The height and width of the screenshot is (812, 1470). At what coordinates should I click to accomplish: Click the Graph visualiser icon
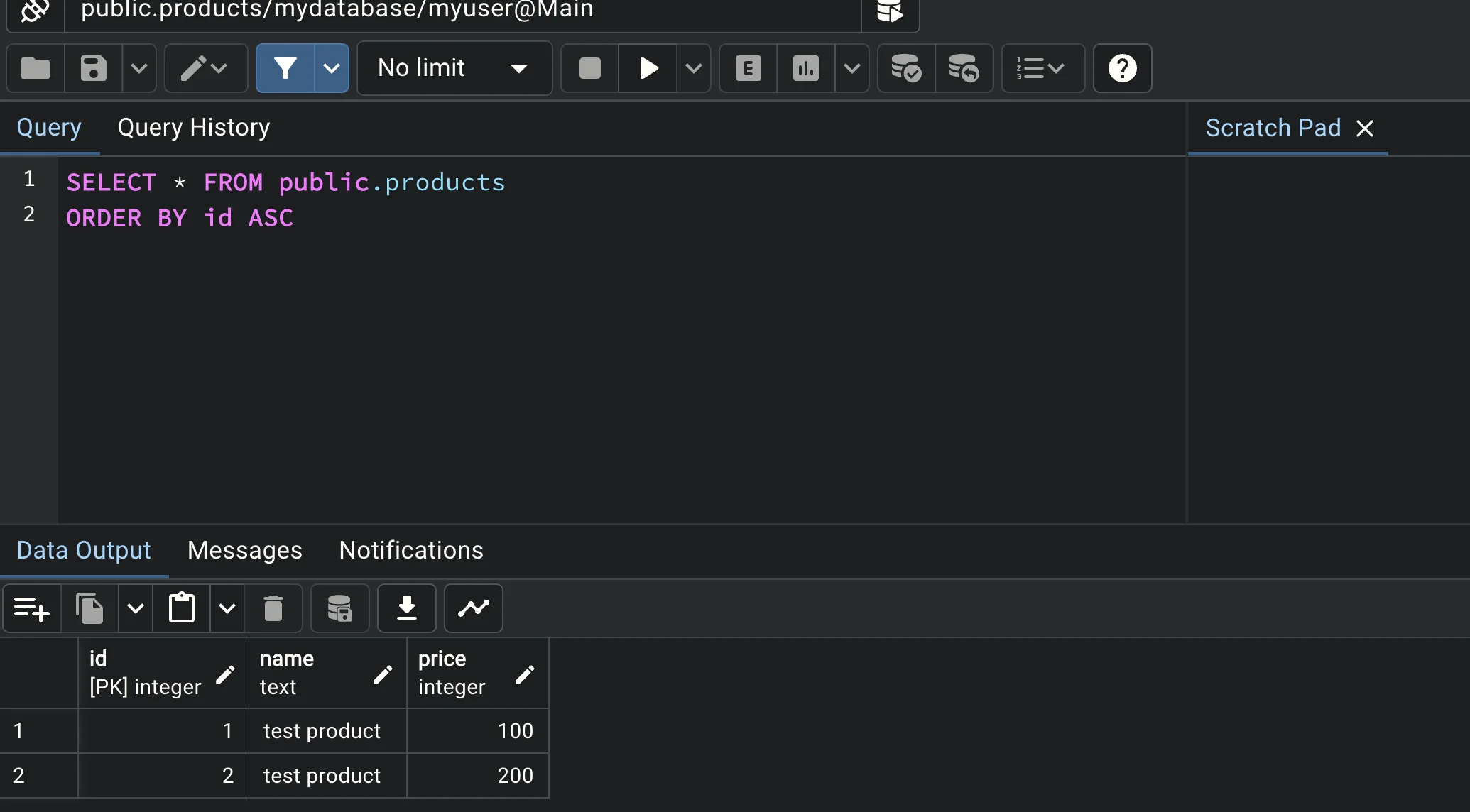coord(474,608)
